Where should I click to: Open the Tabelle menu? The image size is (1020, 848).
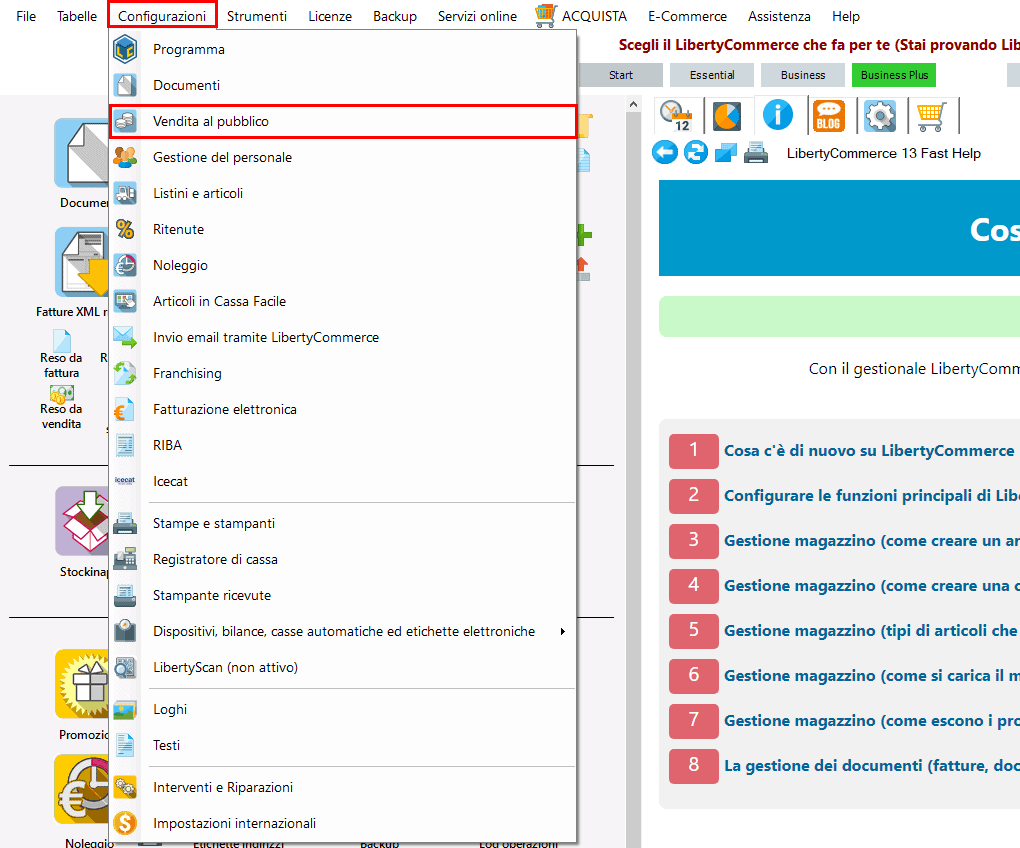(x=77, y=16)
